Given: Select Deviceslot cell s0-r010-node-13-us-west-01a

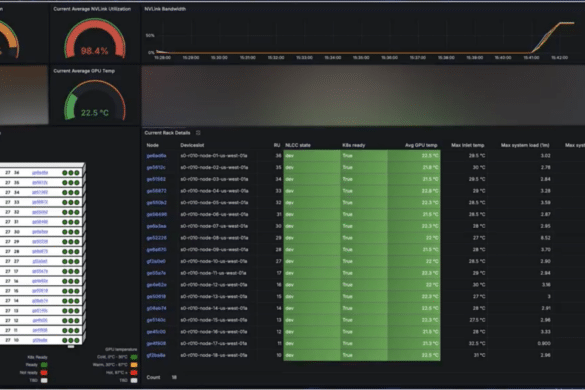Looking at the screenshot, I should tap(214, 296).
